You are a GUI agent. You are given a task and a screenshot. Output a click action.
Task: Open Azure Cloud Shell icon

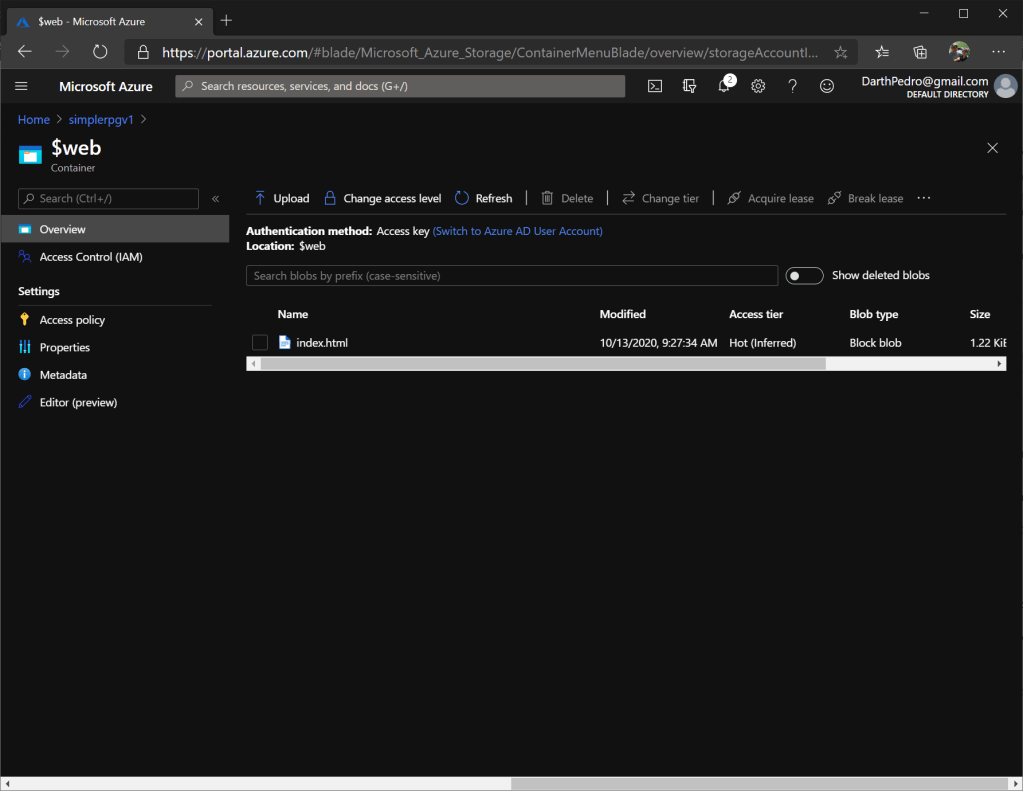pyautogui.click(x=655, y=87)
